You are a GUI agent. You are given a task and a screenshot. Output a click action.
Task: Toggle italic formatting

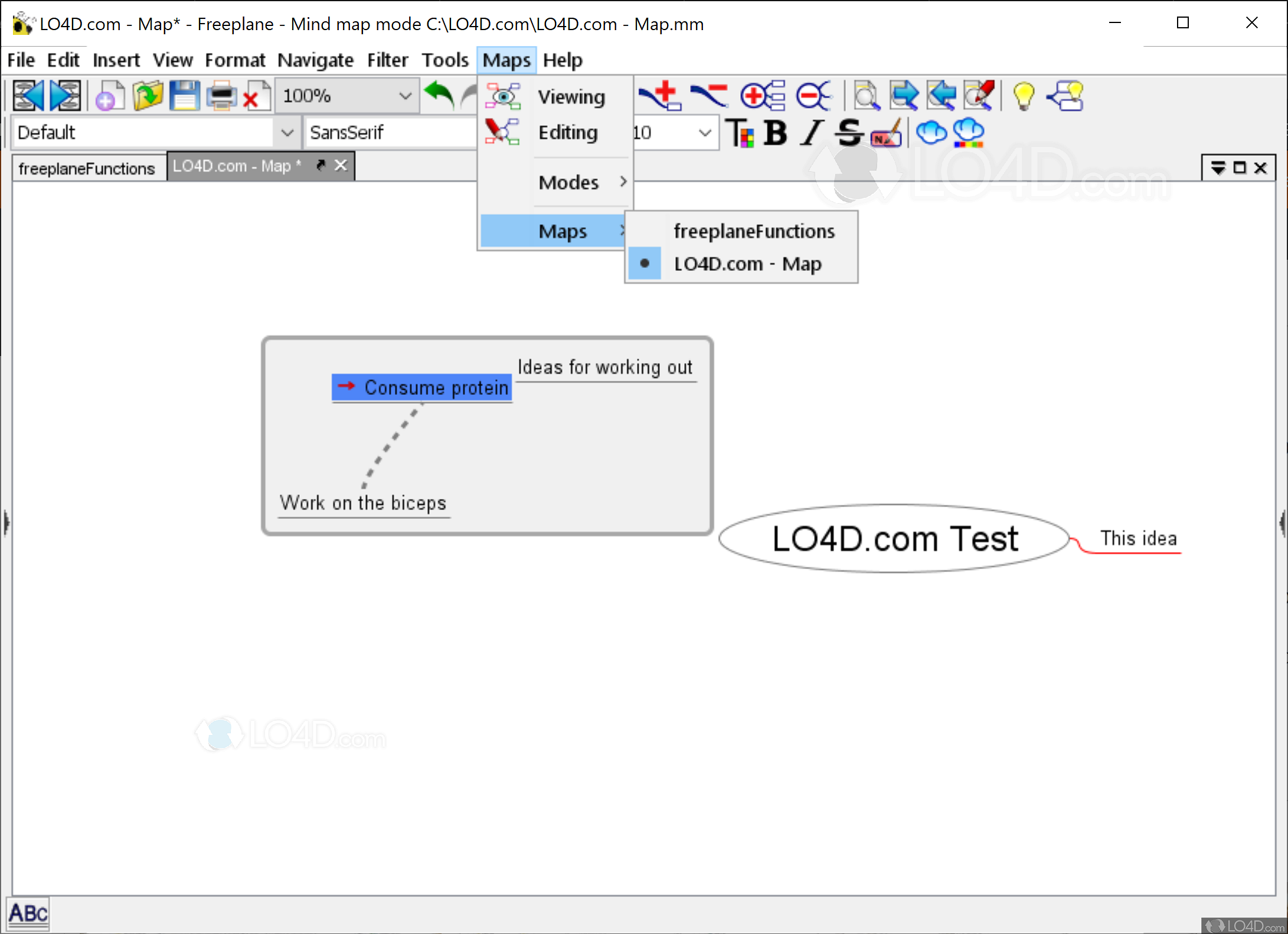[x=812, y=132]
